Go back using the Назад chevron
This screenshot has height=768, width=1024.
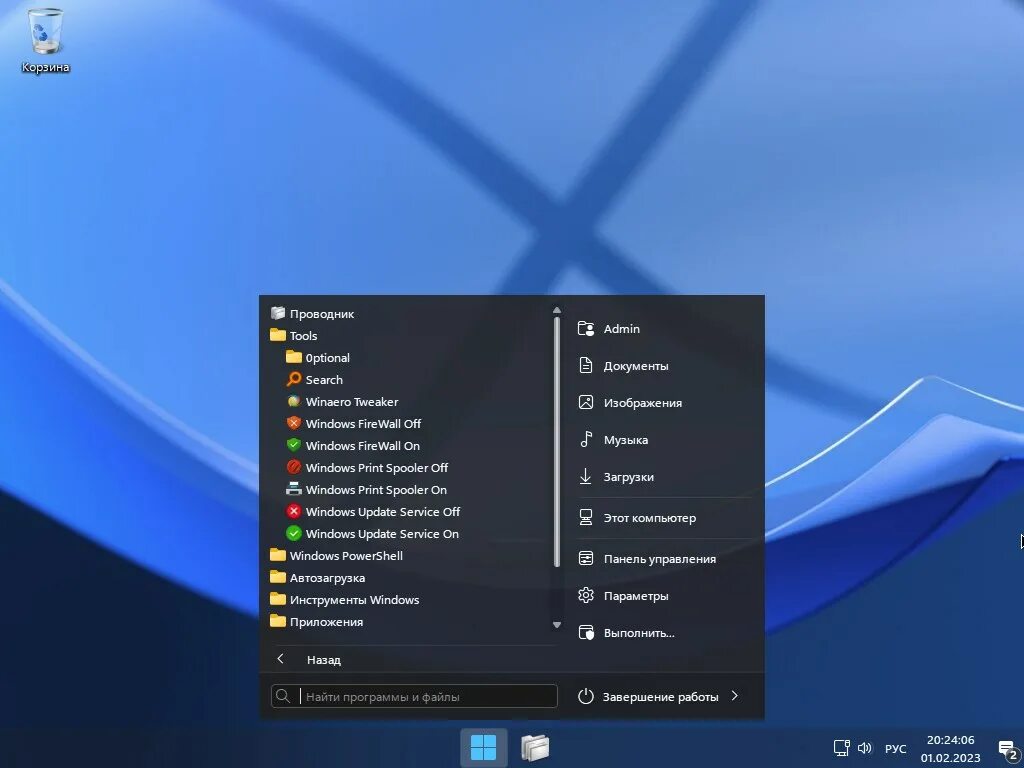pos(281,659)
